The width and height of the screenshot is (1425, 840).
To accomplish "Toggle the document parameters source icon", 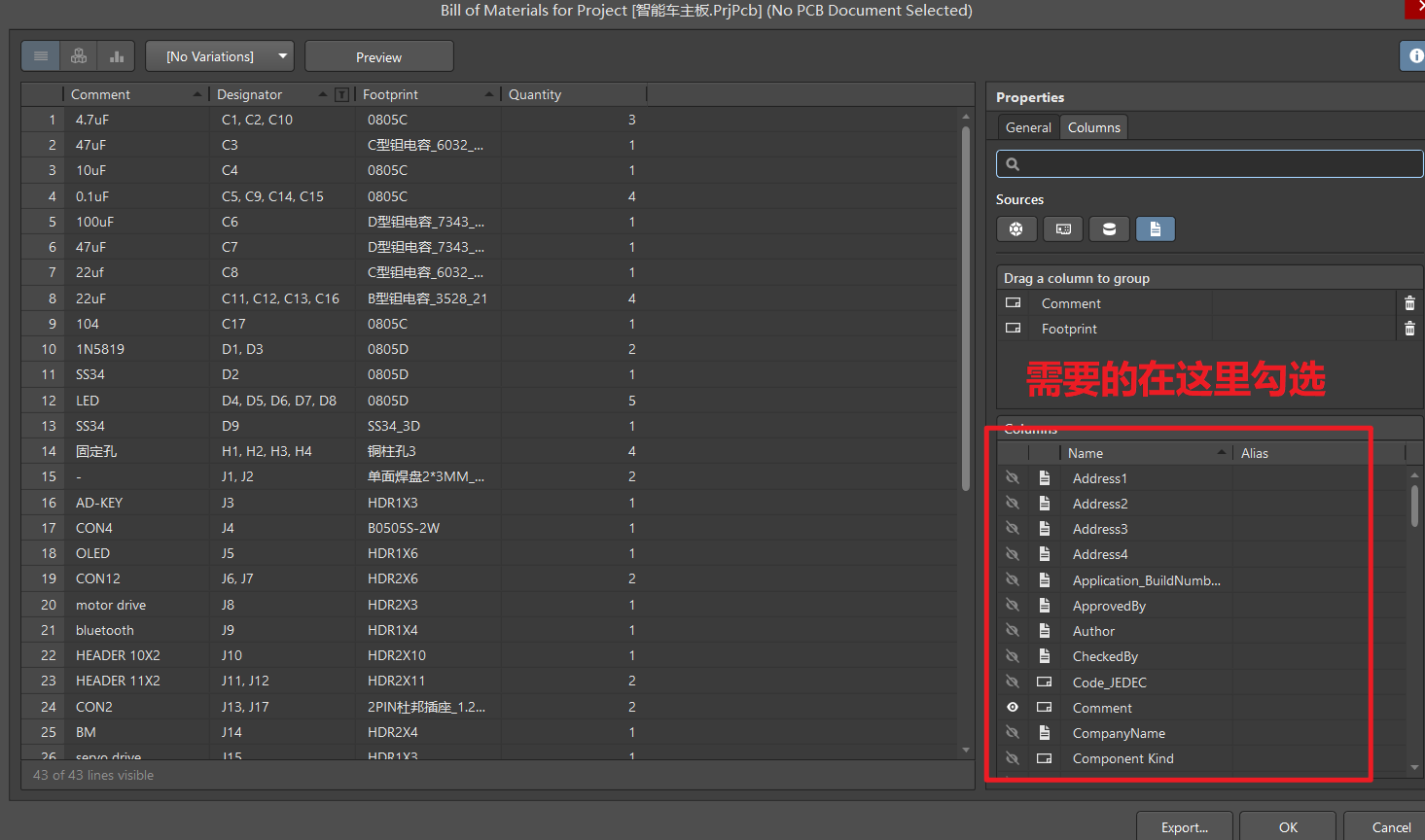I will 1156,228.
